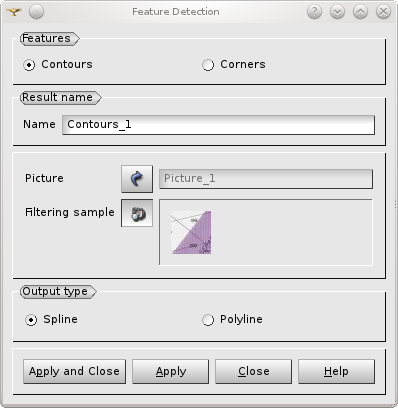Click the Apply and Close button

(x=74, y=371)
